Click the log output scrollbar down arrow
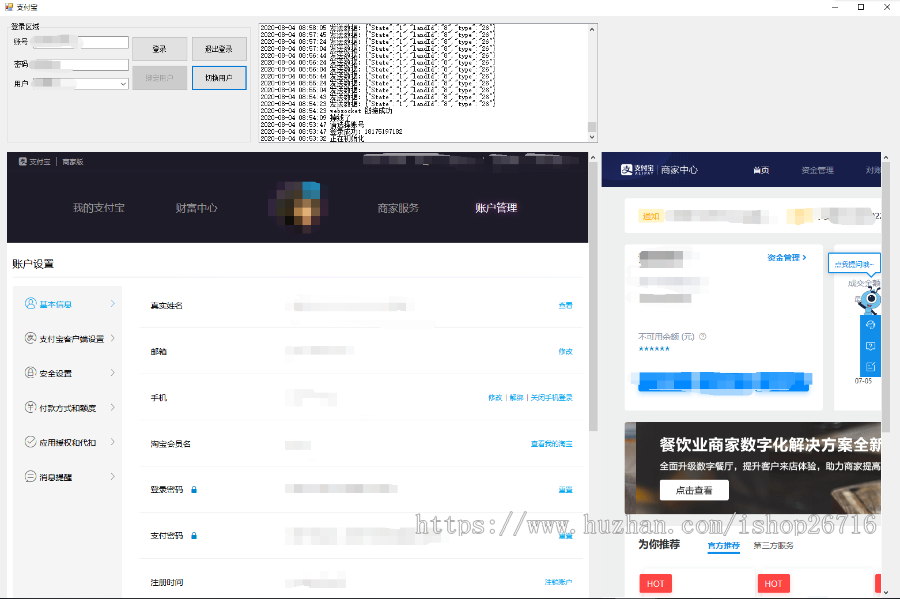 pyautogui.click(x=592, y=138)
